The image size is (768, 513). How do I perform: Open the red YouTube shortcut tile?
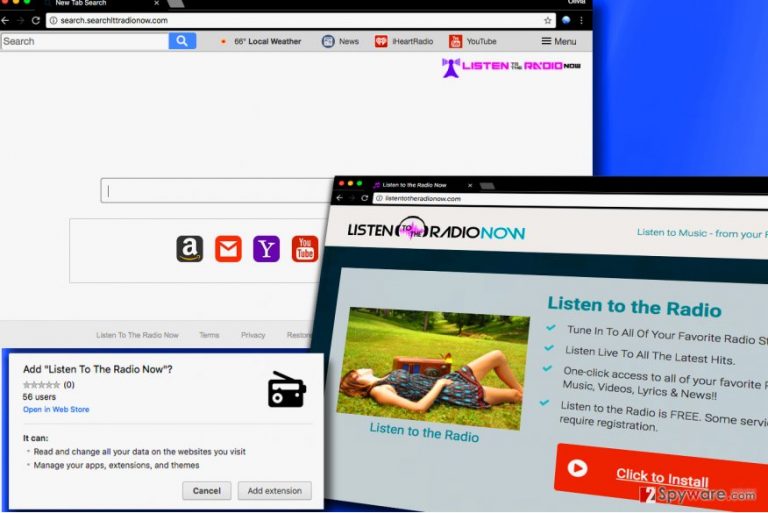click(x=305, y=249)
